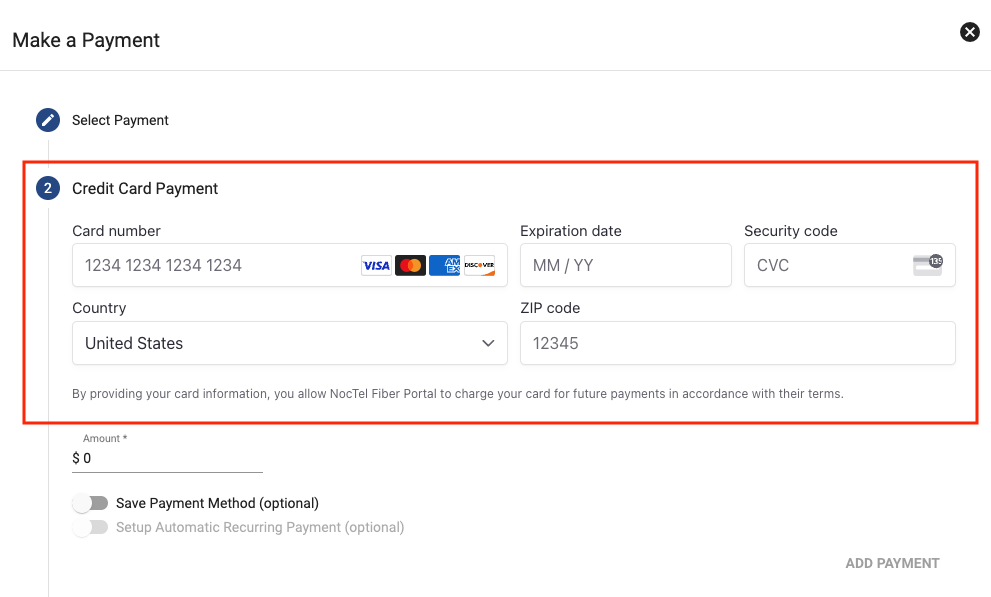Viewport: 991px width, 597px height.
Task: Click the Discover card logo
Action: pos(480,265)
